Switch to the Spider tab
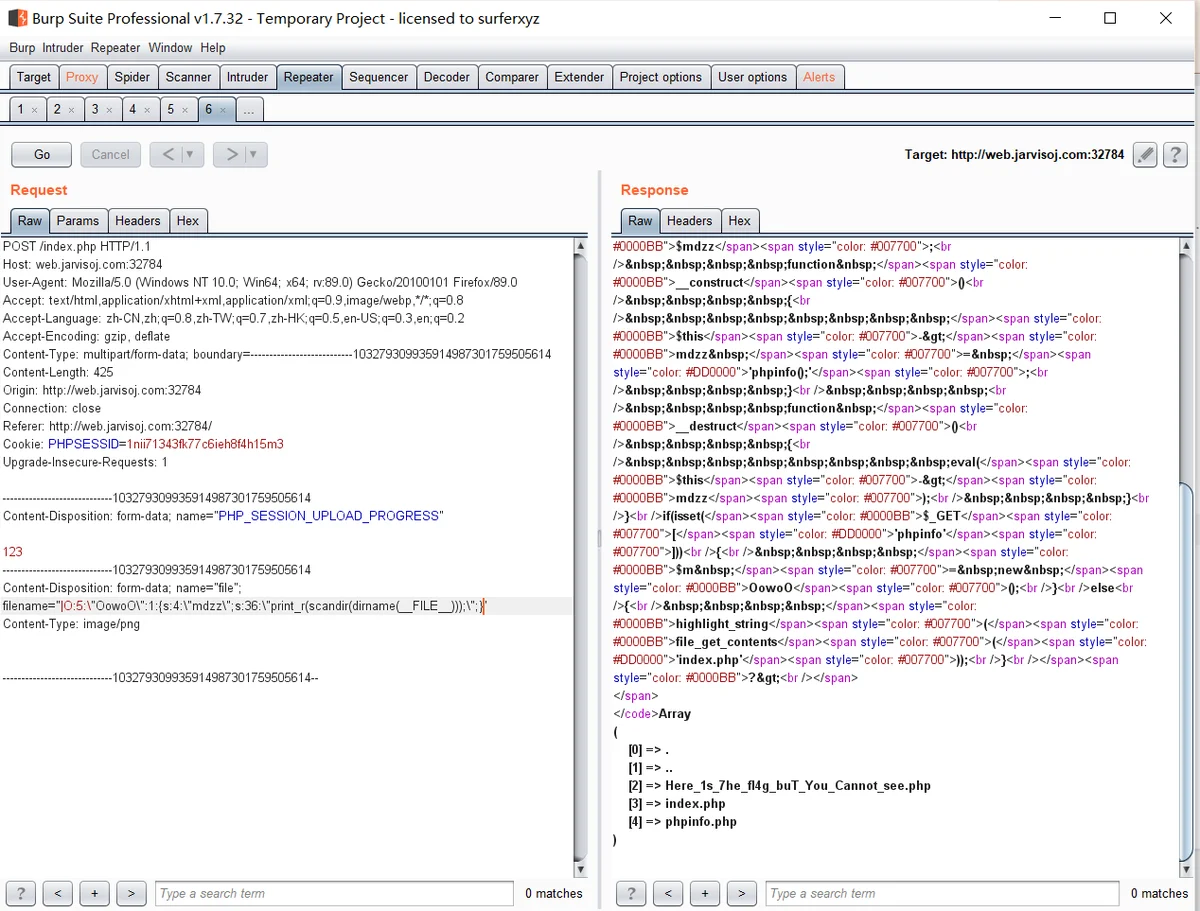This screenshot has width=1200, height=911. [x=132, y=77]
